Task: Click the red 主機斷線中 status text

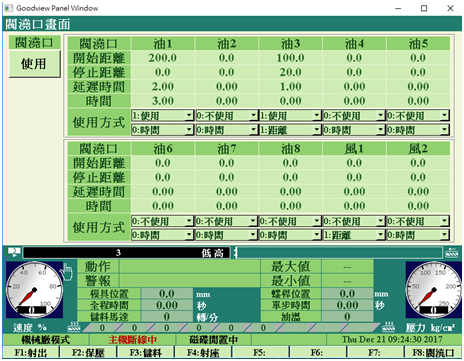Action: click(133, 340)
